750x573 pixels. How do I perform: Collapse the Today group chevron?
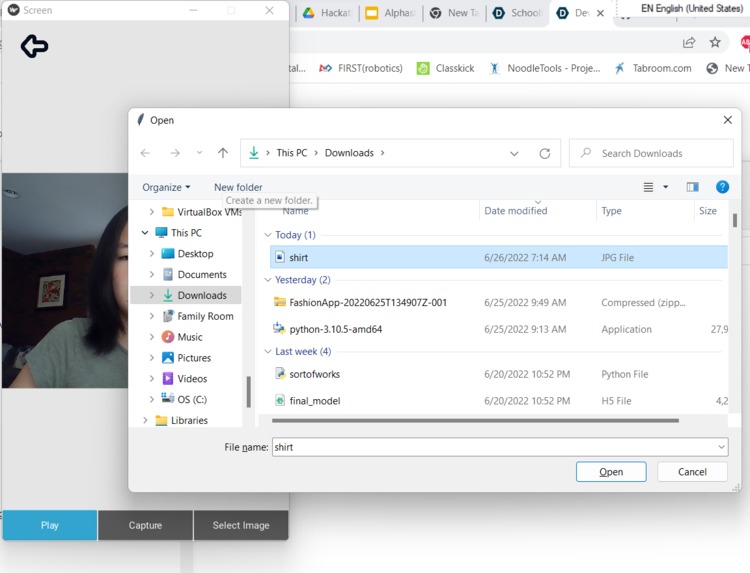click(268, 235)
